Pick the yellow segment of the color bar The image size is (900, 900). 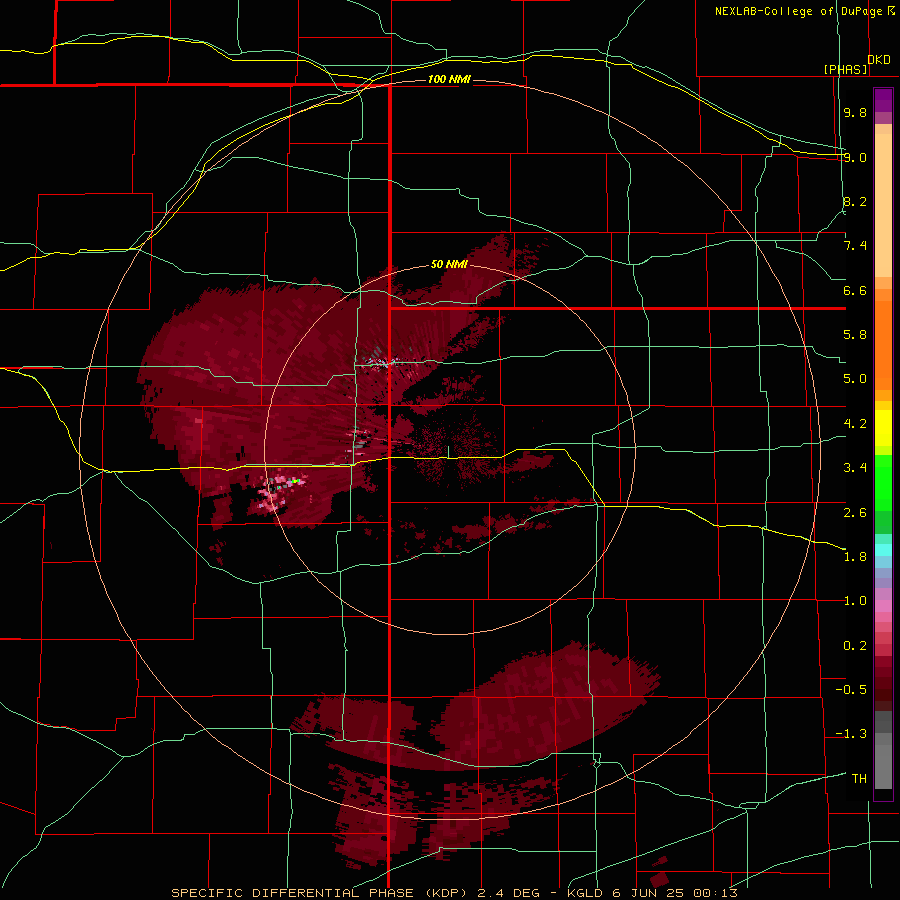tap(883, 428)
